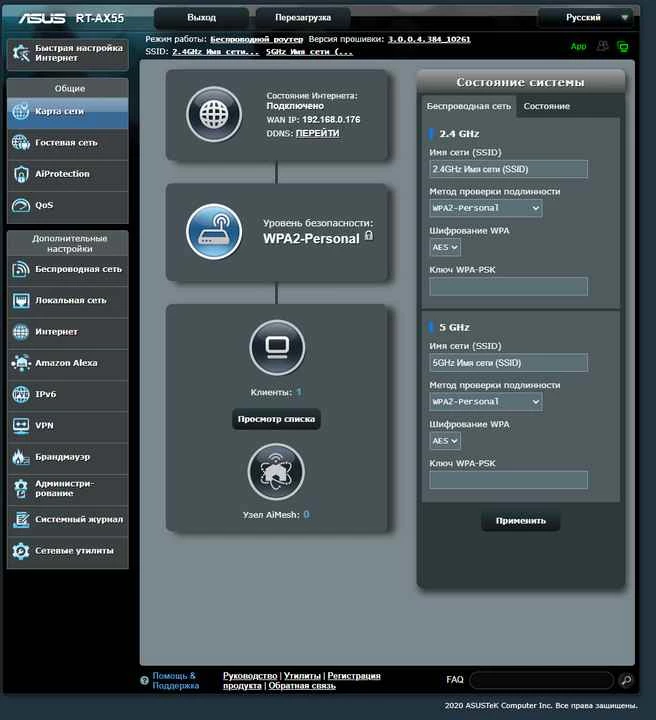Screen dimensions: 656x720
Task: Click the Сетевые утилиты tools icon
Action: 21,551
